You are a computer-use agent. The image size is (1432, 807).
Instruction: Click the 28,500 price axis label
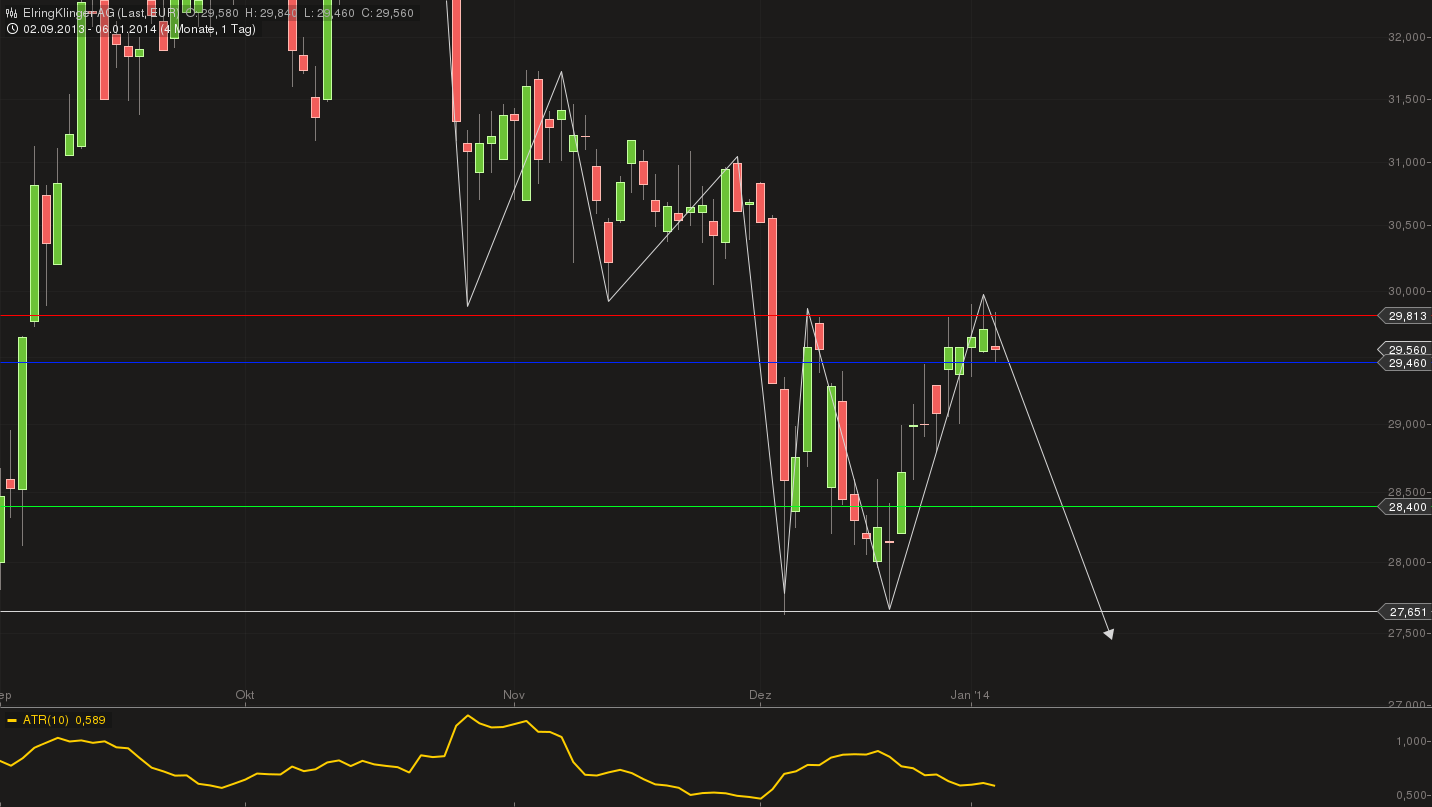pos(1408,492)
